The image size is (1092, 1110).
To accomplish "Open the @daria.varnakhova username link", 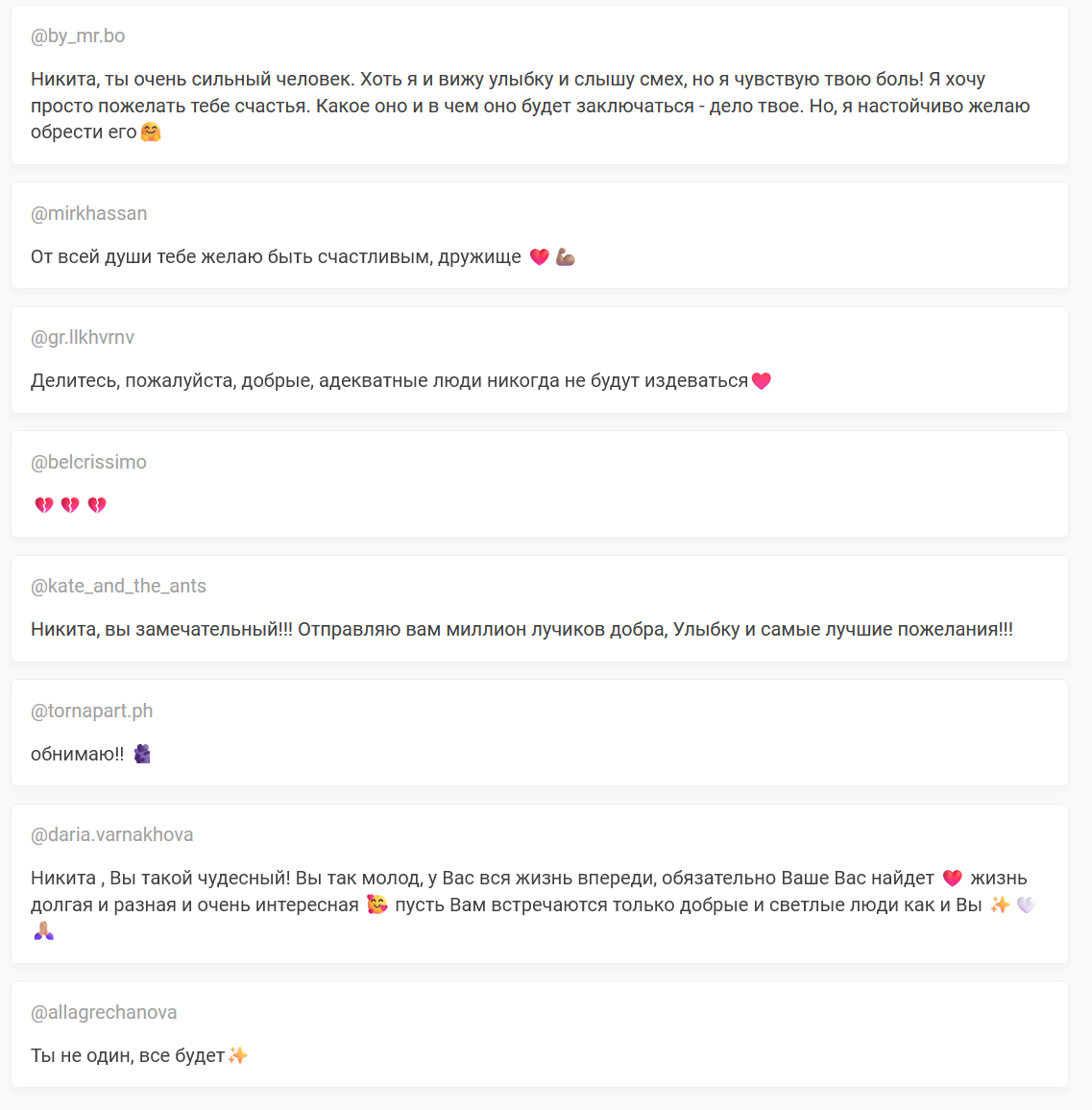I will [112, 834].
